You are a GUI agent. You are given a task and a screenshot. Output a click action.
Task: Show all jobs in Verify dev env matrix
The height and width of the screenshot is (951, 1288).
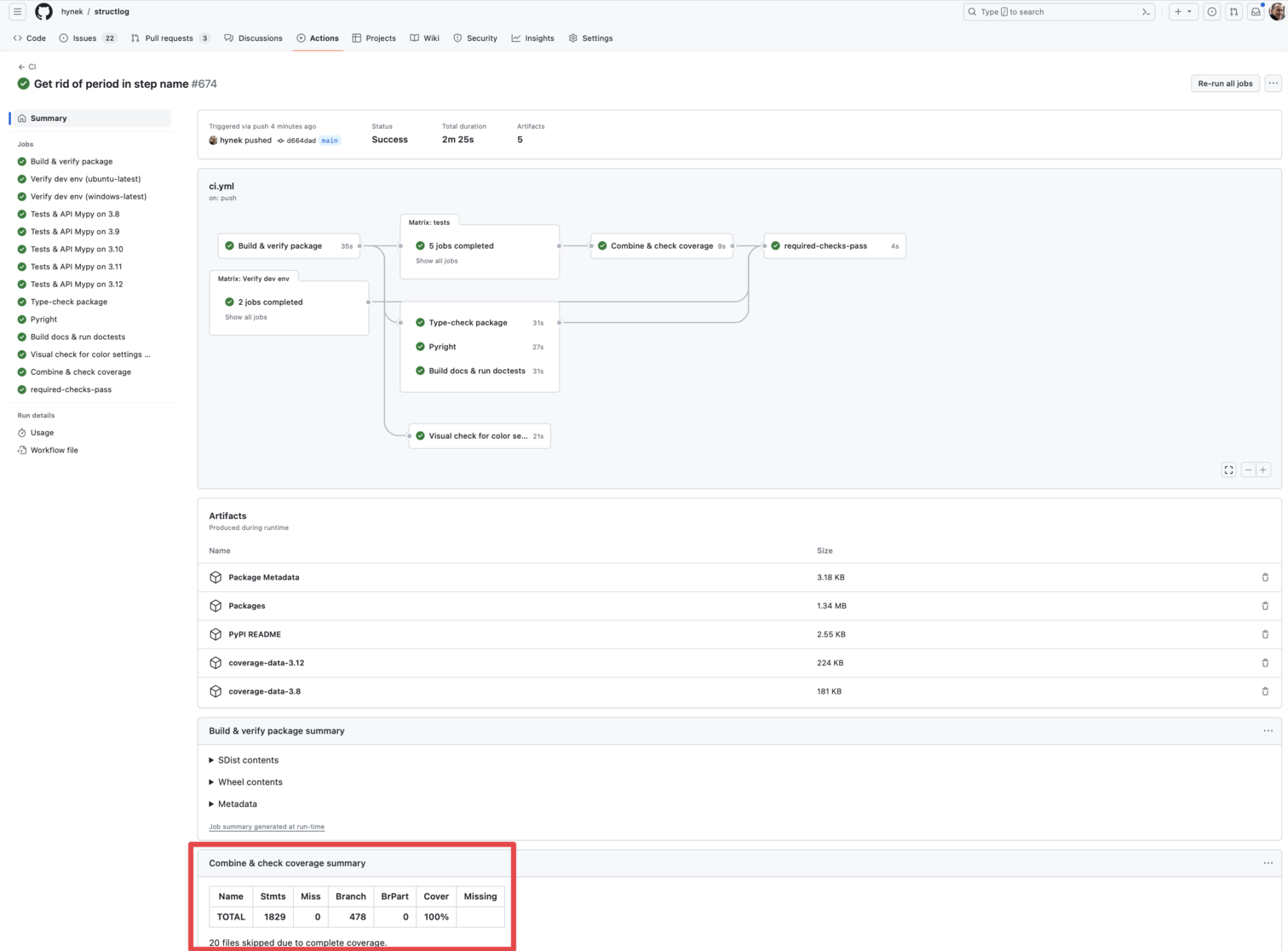(245, 317)
